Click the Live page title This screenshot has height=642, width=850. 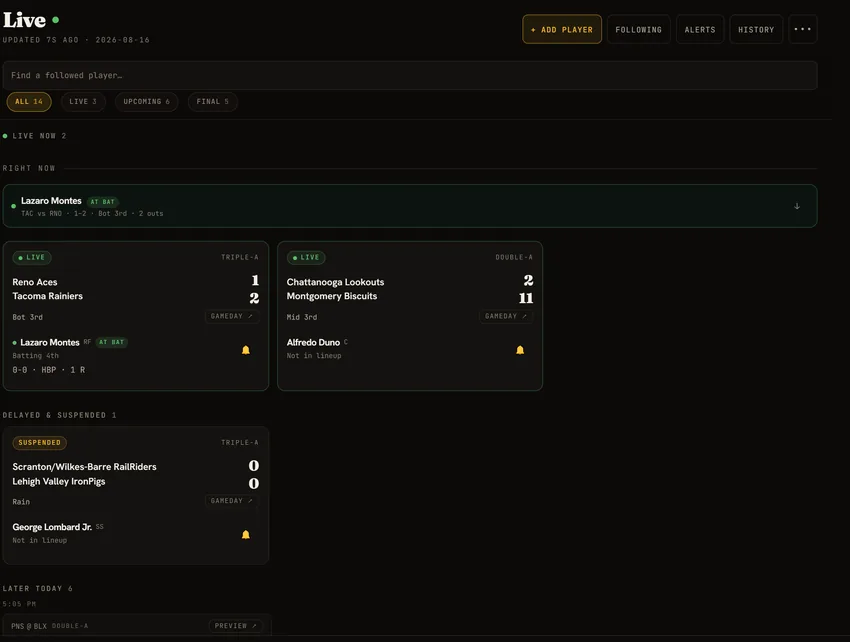(x=24, y=20)
